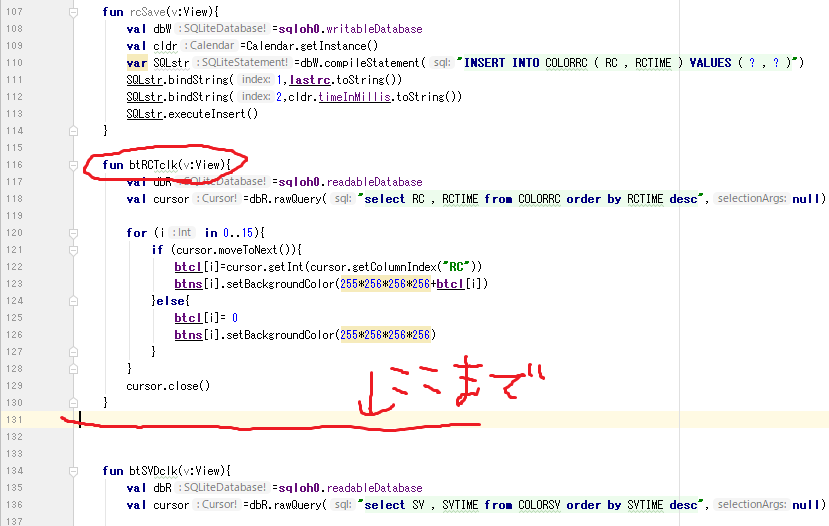Click executeInsert() call on line 113

click(x=213, y=114)
